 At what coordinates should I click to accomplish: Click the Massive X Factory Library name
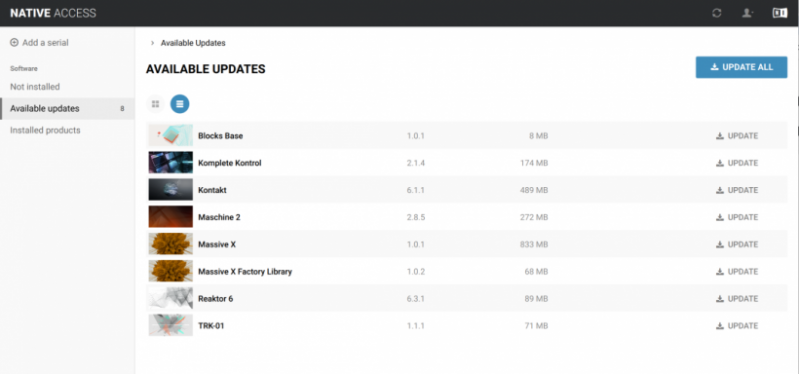tap(245, 272)
